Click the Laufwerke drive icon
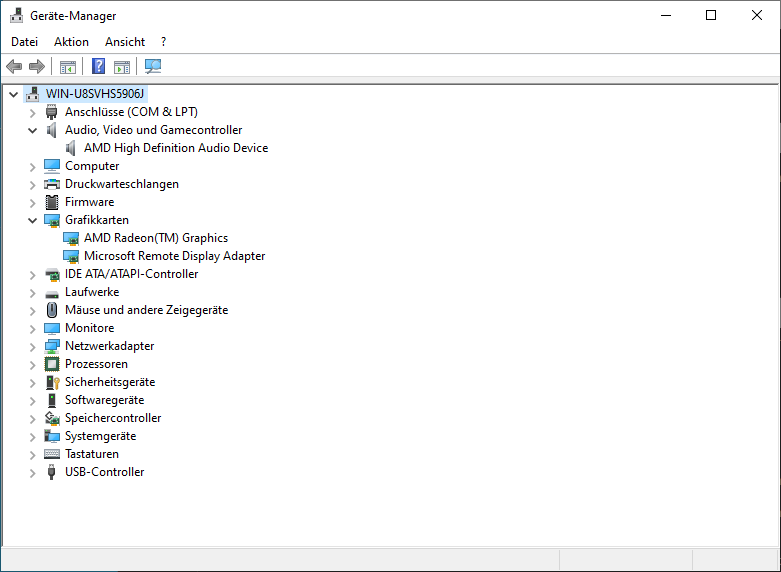The image size is (781, 572). [x=52, y=293]
